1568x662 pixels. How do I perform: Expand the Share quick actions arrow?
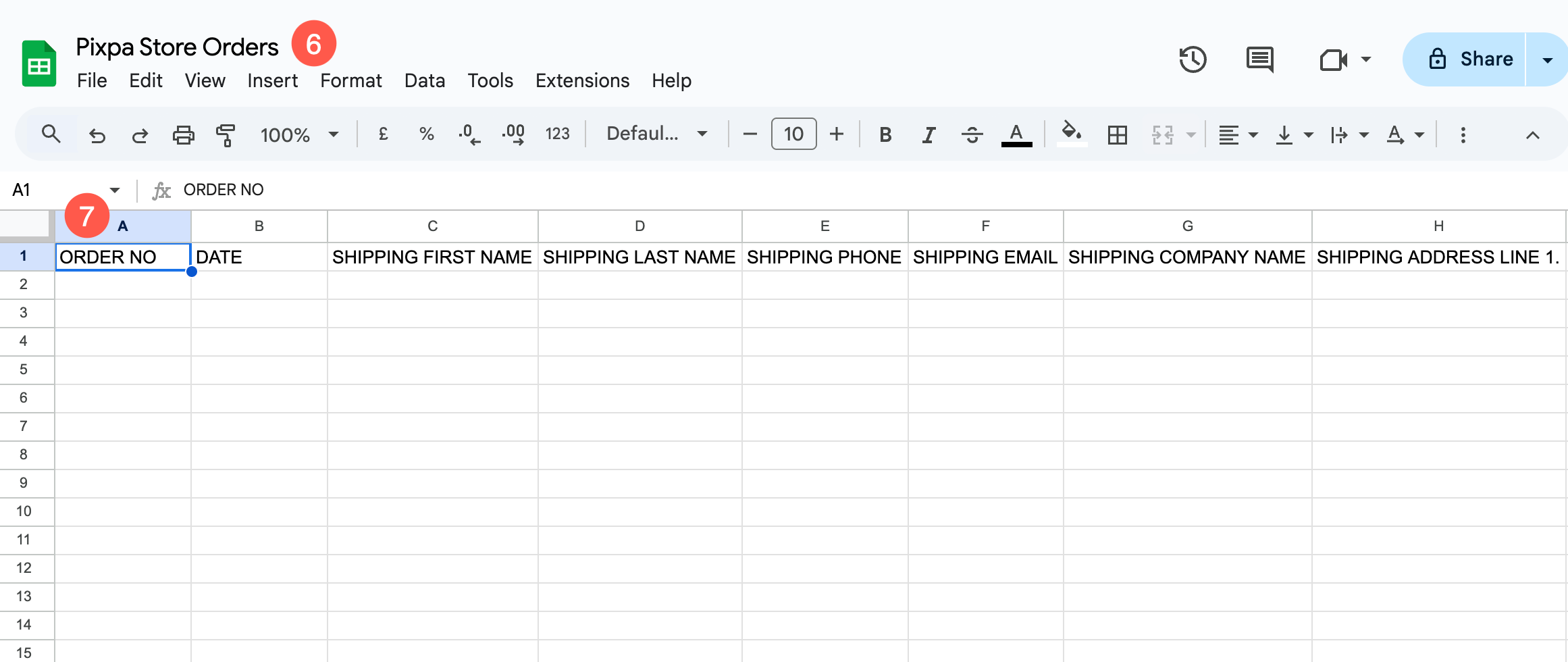point(1547,59)
